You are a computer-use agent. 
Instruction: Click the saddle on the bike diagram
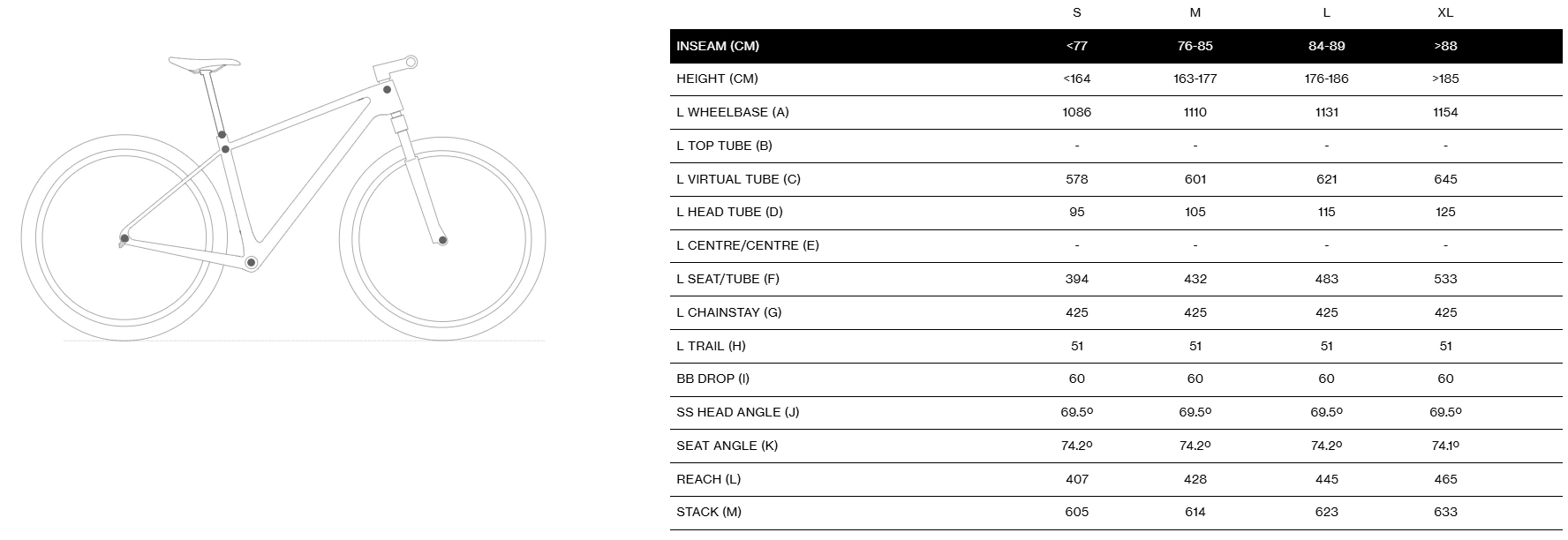[204, 62]
